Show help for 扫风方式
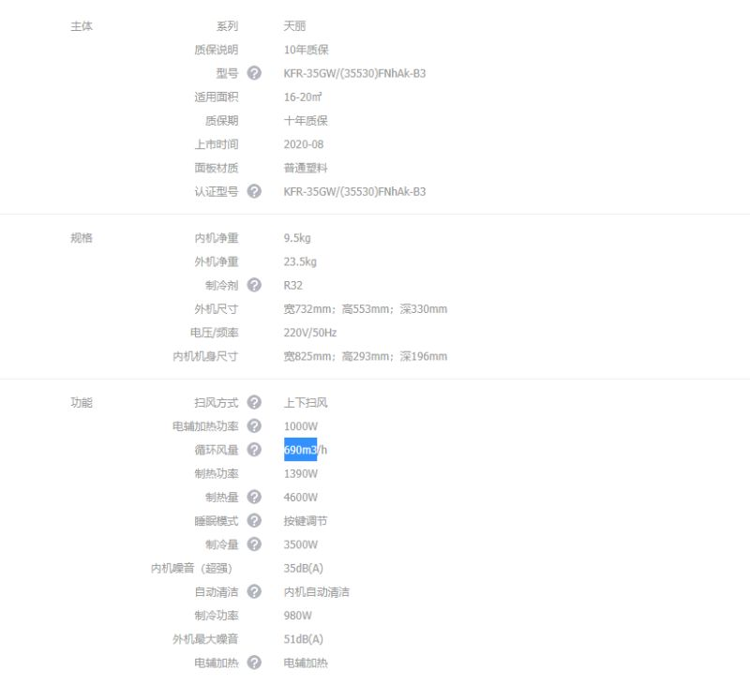Image resolution: width=750 pixels, height=685 pixels. pyautogui.click(x=254, y=403)
